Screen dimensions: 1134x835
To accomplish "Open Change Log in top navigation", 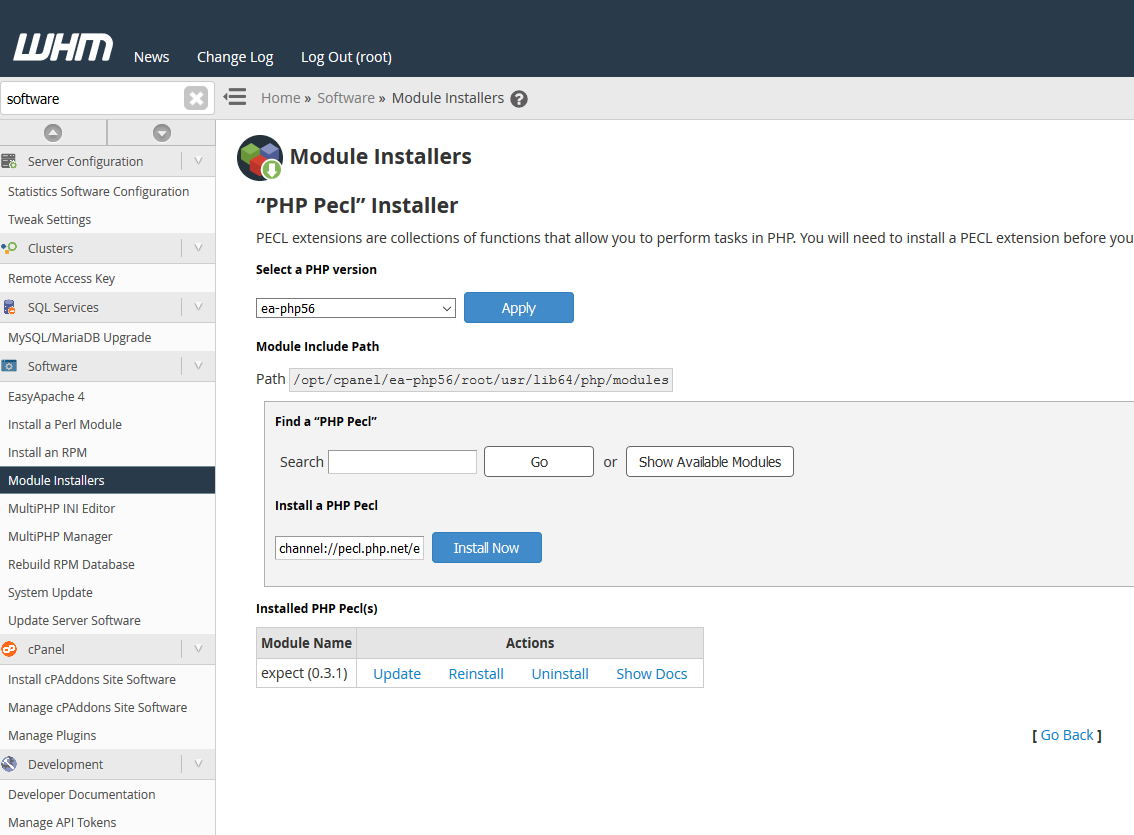I will pyautogui.click(x=235, y=57).
